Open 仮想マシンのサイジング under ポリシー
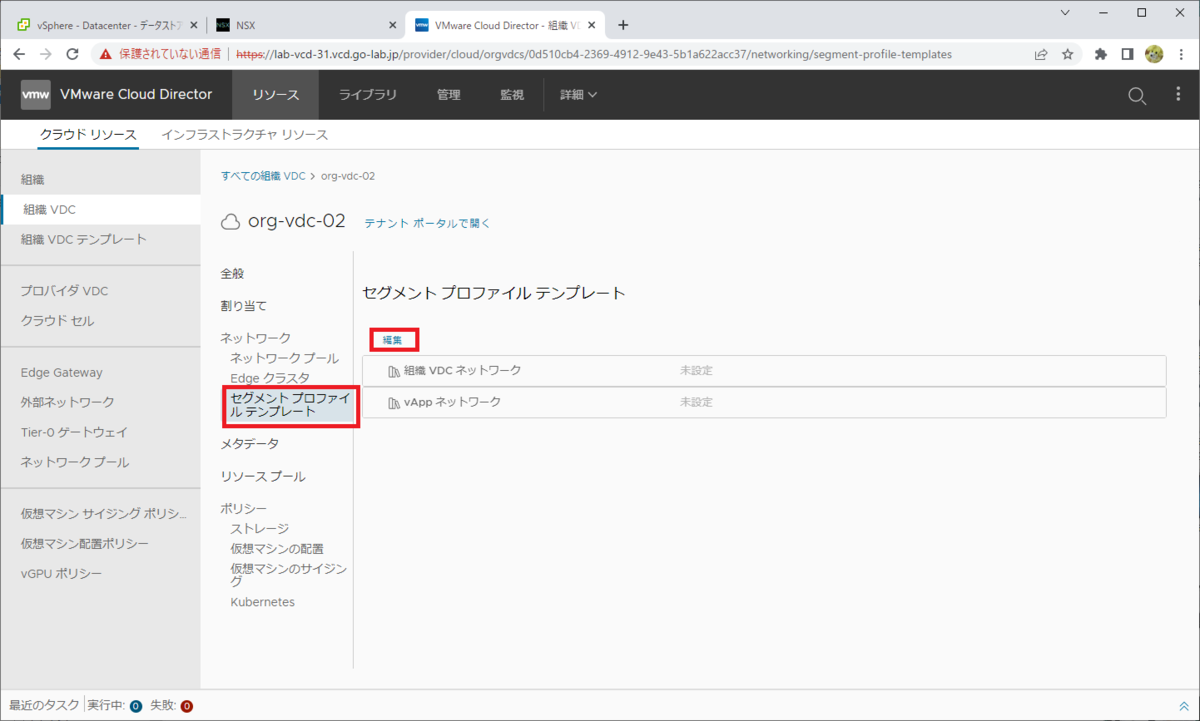The image size is (1200, 721). (288, 575)
